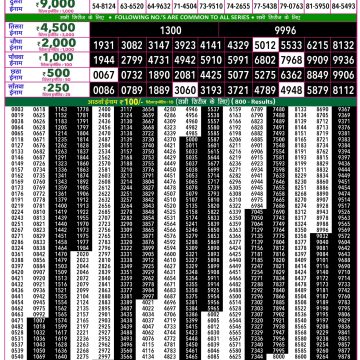Click number 1931 in the ₹2,000 row
This screenshot has height=360, width=360.
tap(104, 45)
